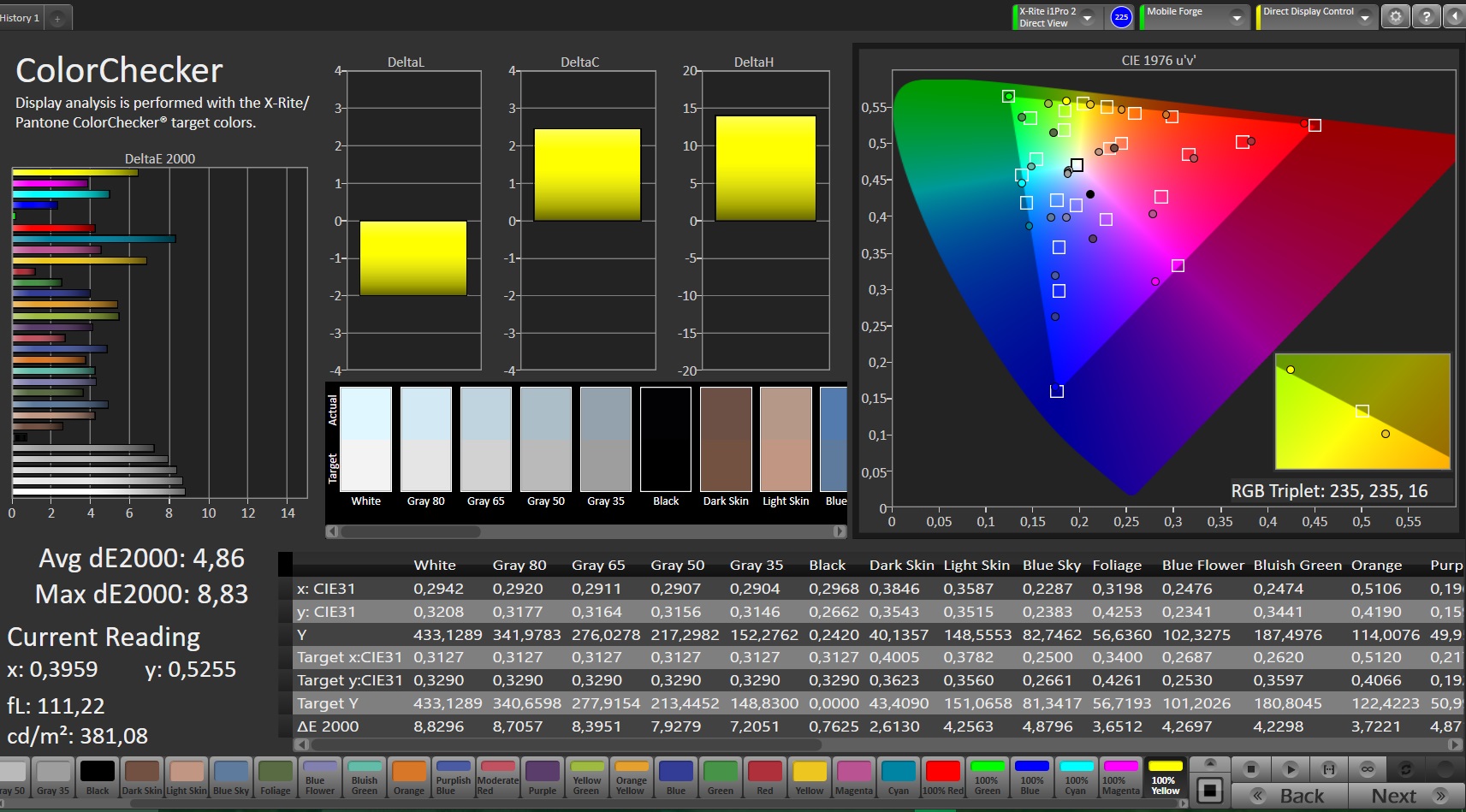Stop the measurement with the stop icon
1466x812 pixels.
pos(1251,769)
